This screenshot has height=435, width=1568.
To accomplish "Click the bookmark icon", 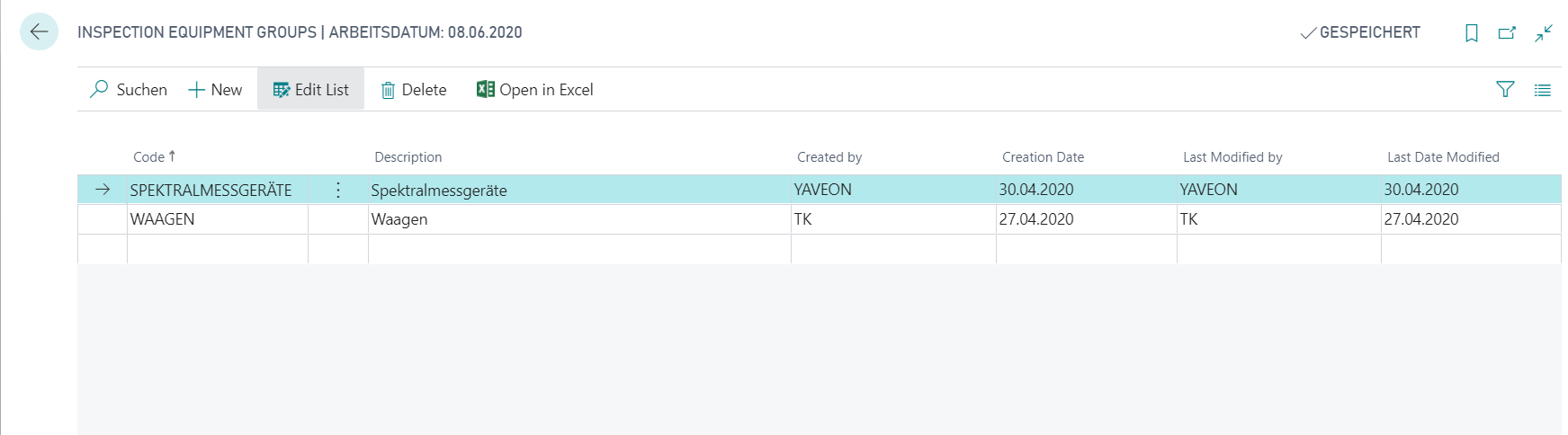I will tap(1472, 33).
